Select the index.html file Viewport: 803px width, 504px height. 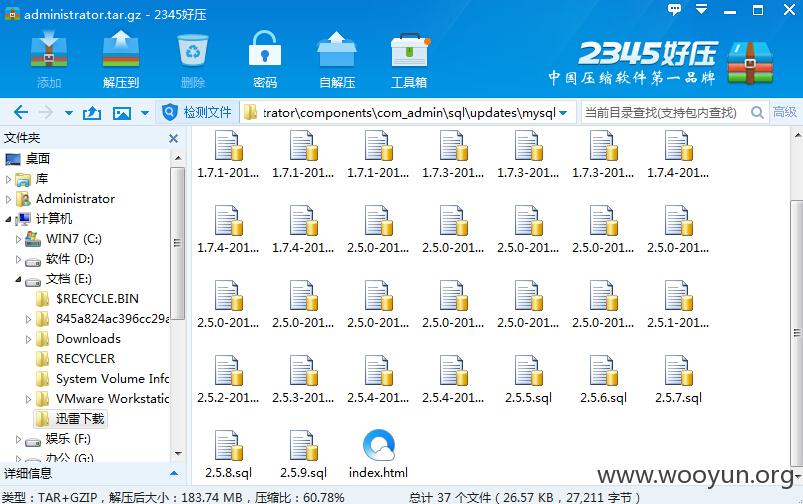point(378,454)
